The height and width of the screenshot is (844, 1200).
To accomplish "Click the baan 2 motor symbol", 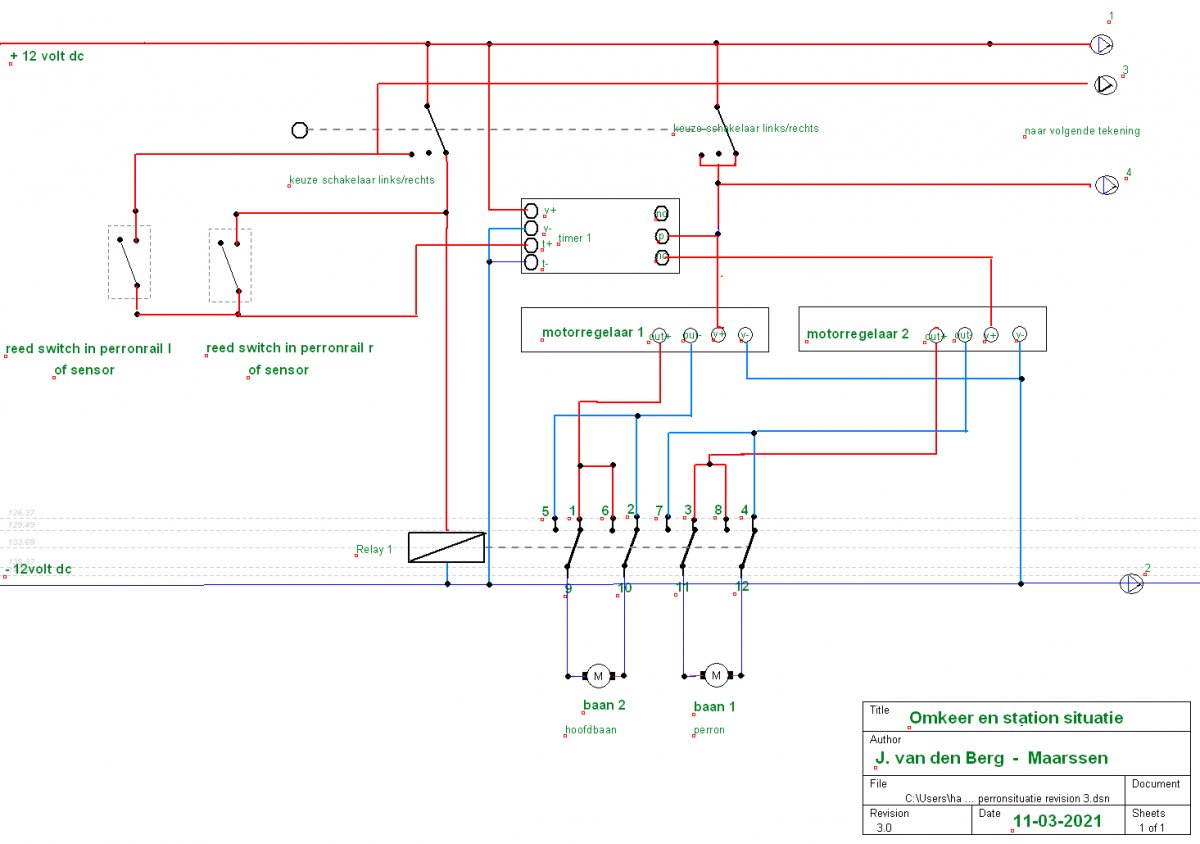I will coord(598,676).
